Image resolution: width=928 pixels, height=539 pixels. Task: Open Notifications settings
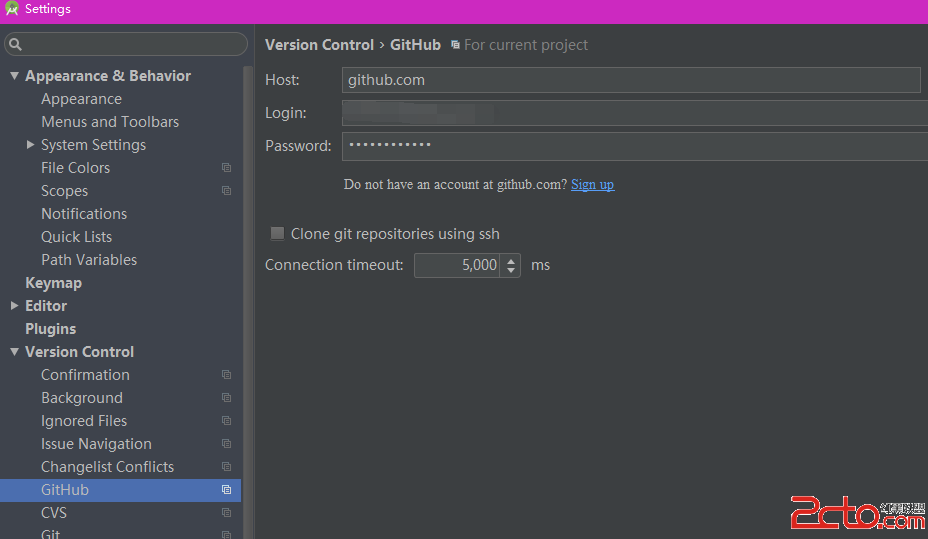coord(84,214)
